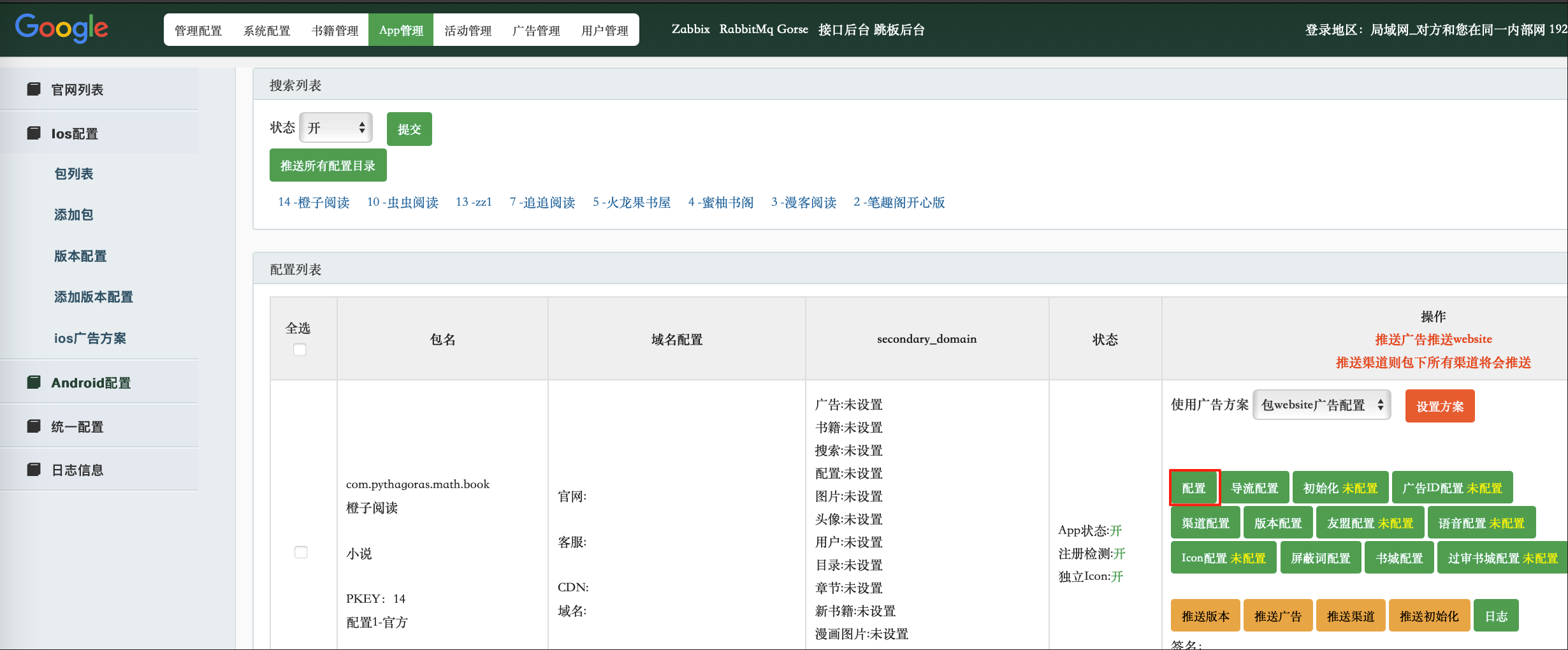
Task: Open the 包website广告配置 ad plan dropdown
Action: (1321, 405)
